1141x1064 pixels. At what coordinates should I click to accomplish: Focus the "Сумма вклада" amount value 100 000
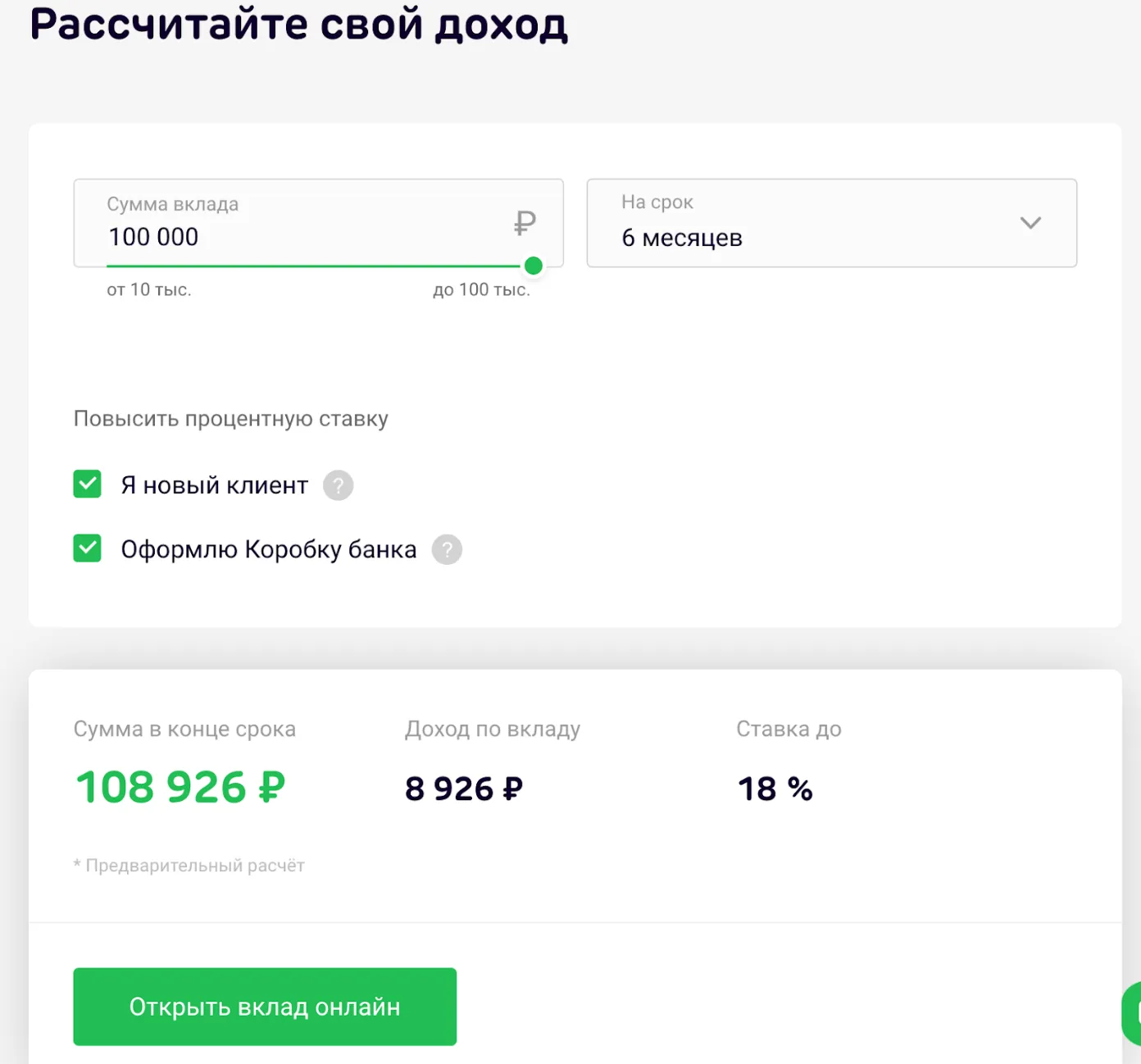(x=154, y=238)
